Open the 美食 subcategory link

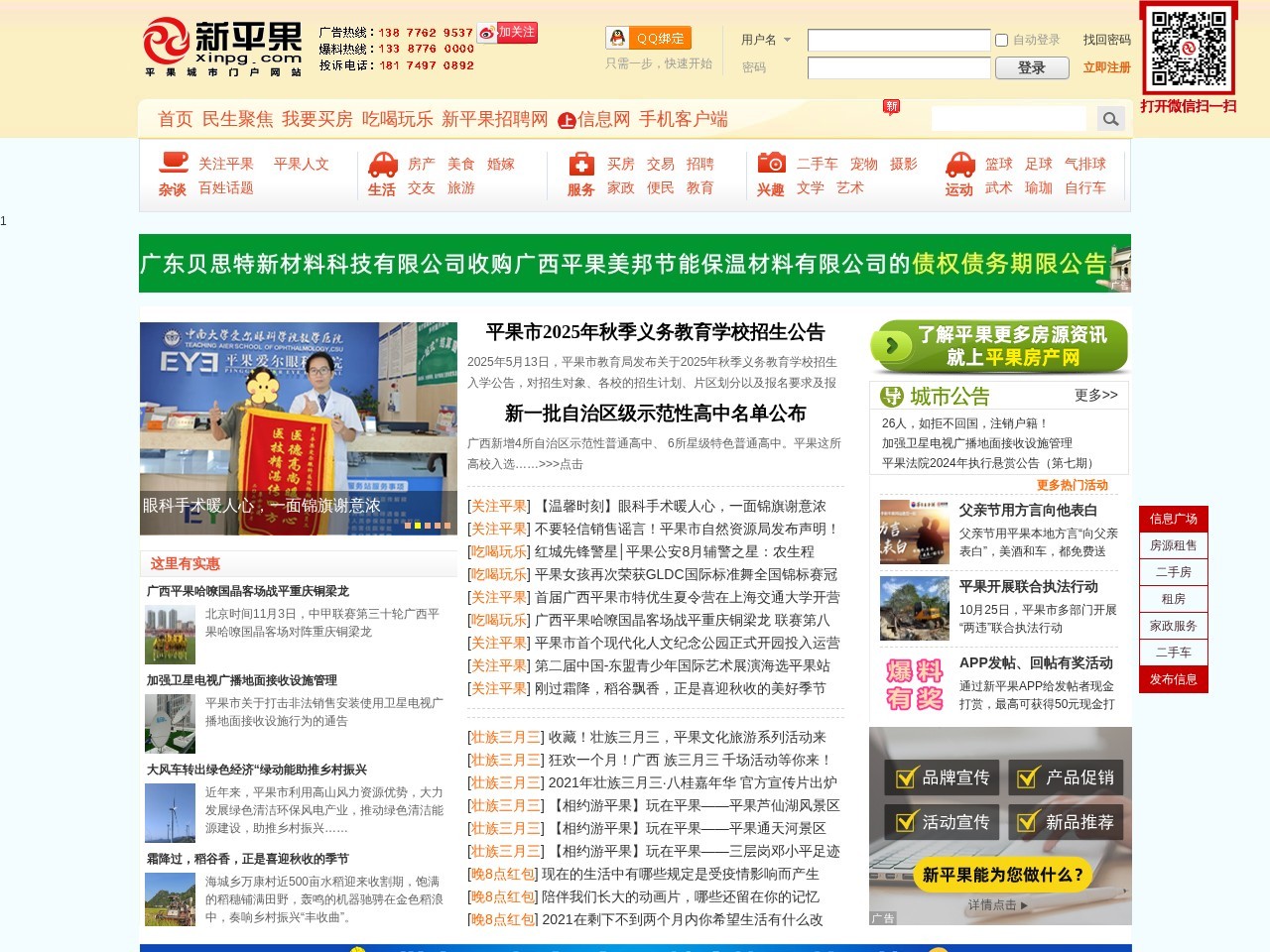[x=461, y=164]
